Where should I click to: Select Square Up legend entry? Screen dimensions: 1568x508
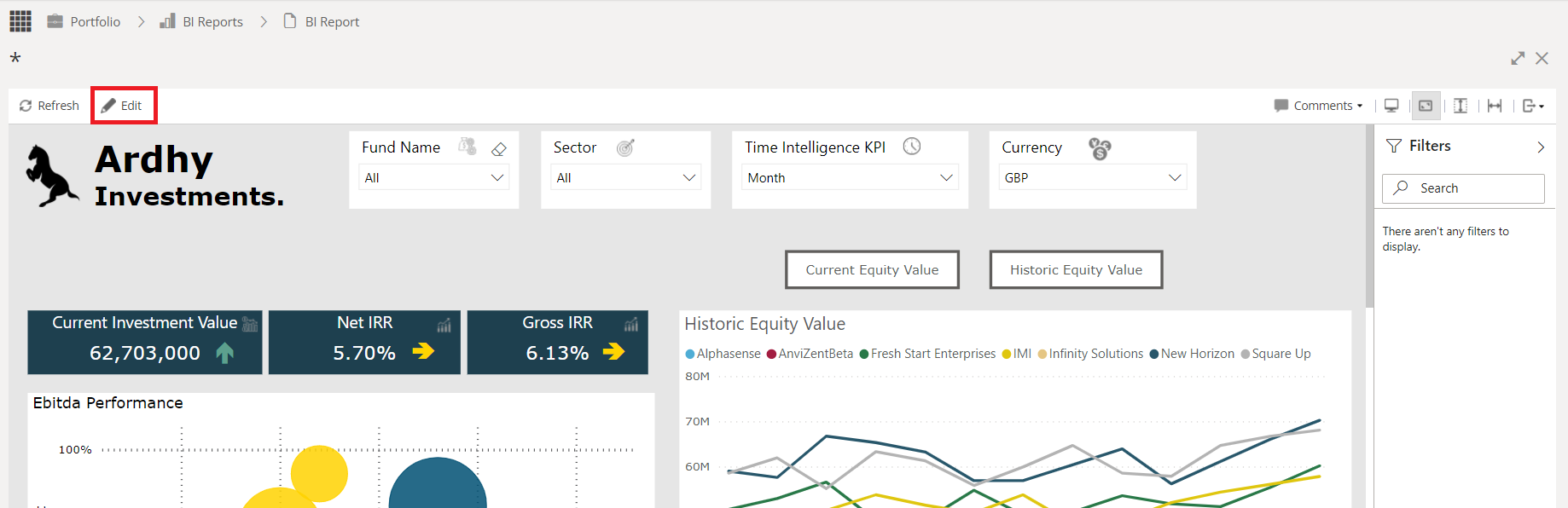pos(1275,354)
